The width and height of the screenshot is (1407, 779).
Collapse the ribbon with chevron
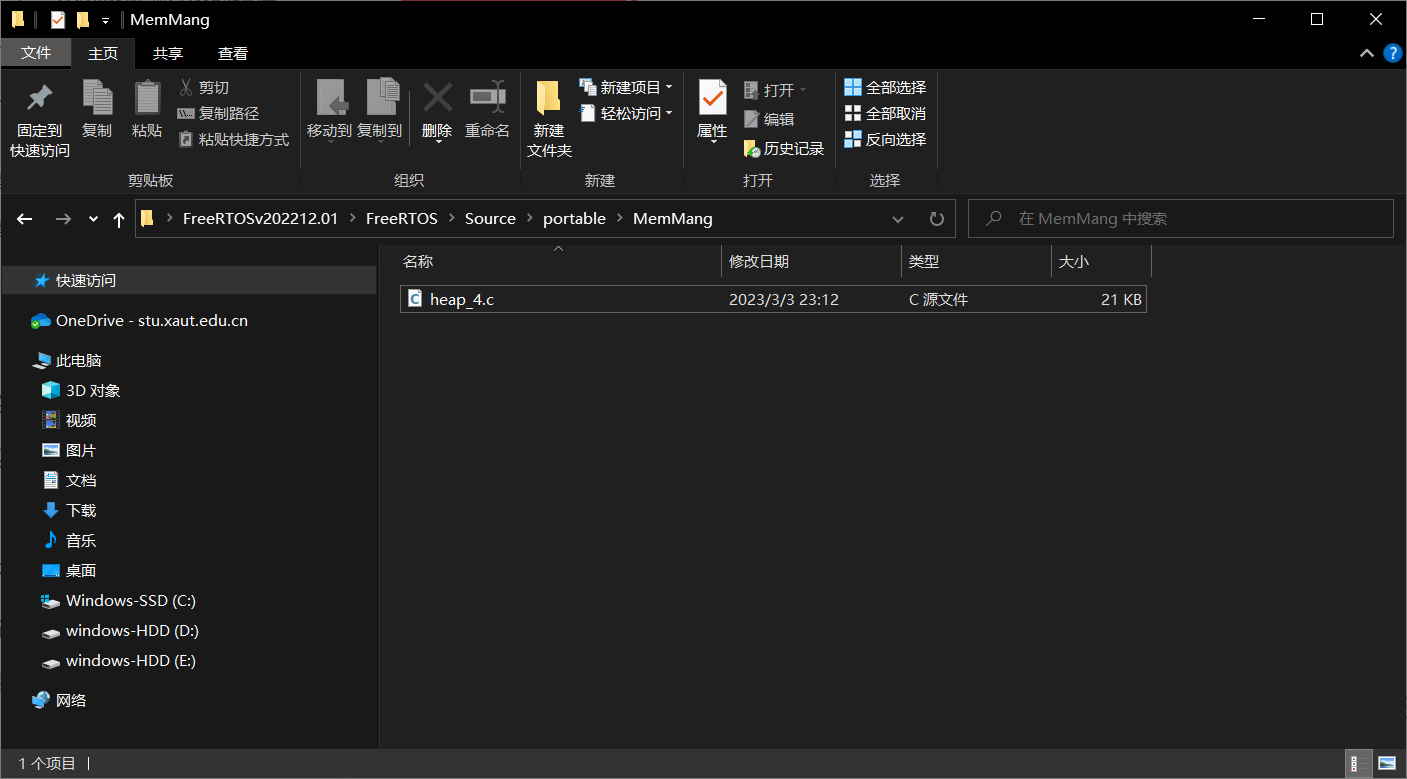click(x=1366, y=54)
